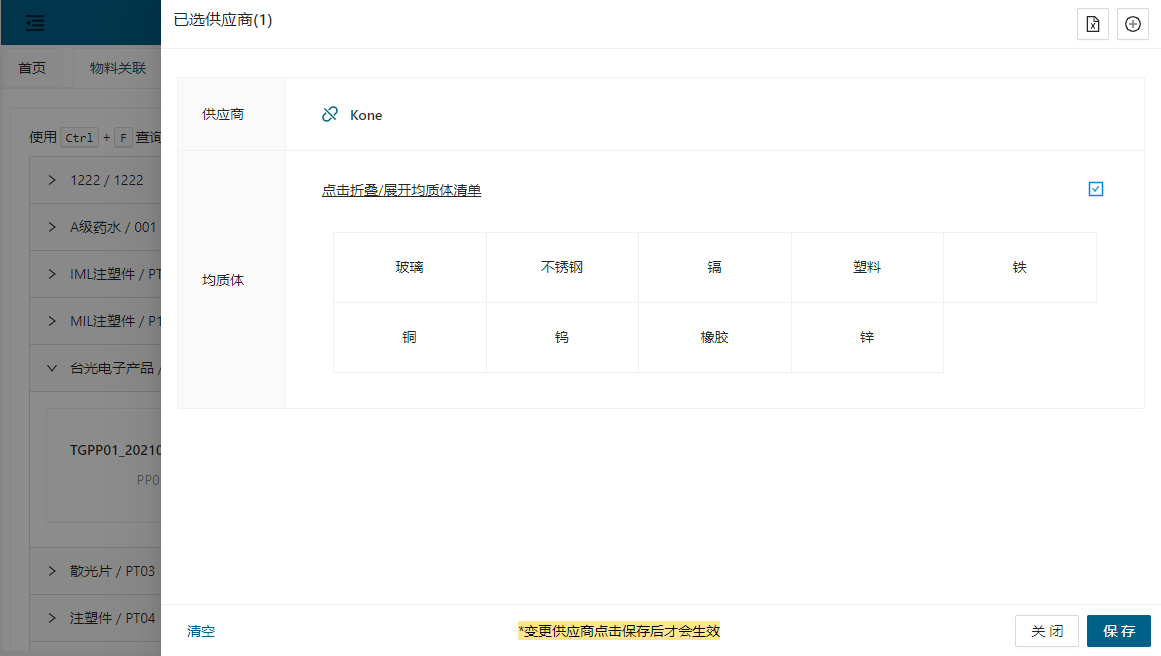The height and width of the screenshot is (656, 1161).
Task: Click the add supplier plus icon
Action: (x=1133, y=24)
